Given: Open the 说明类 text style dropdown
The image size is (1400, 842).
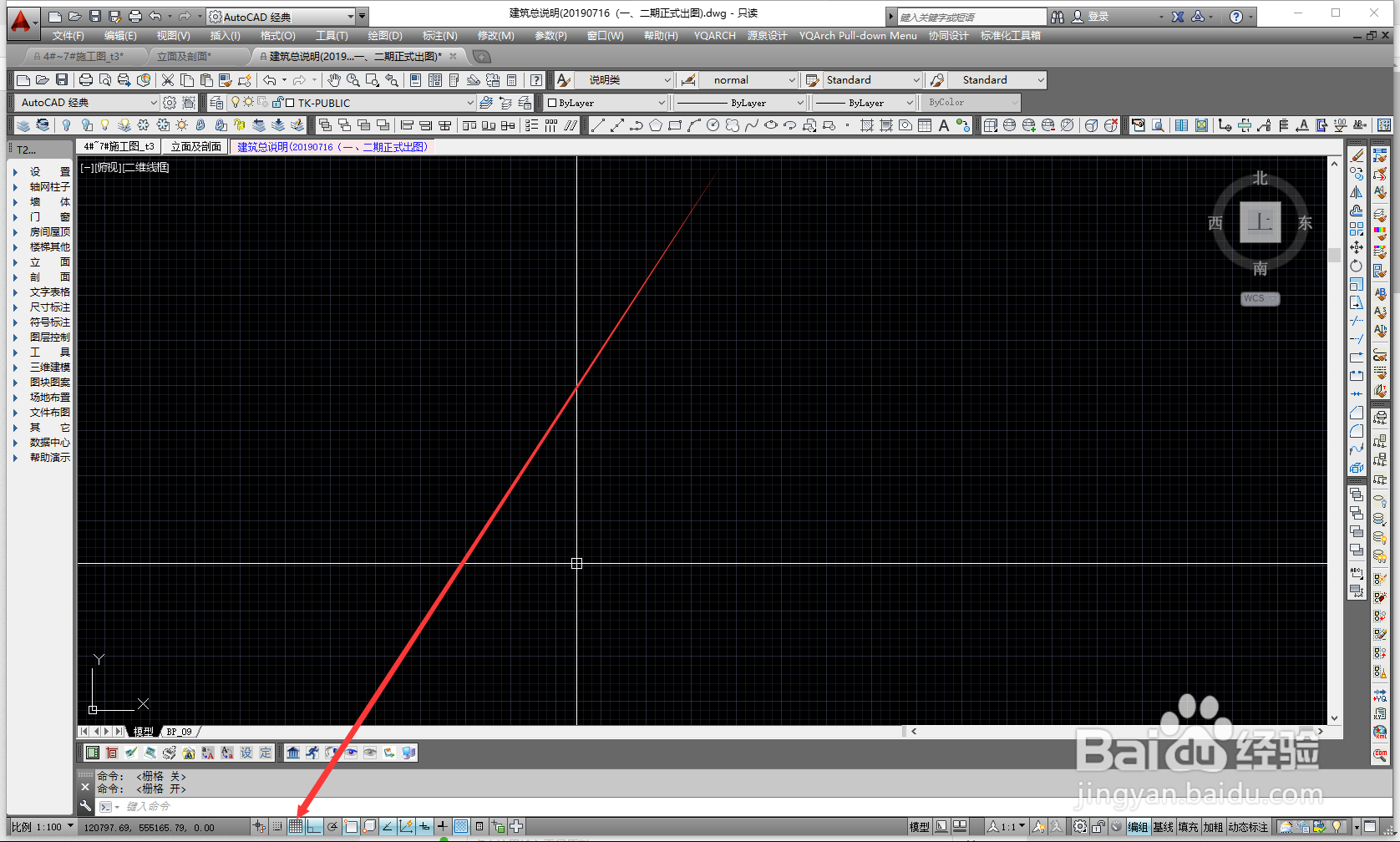Looking at the screenshot, I should click(625, 80).
